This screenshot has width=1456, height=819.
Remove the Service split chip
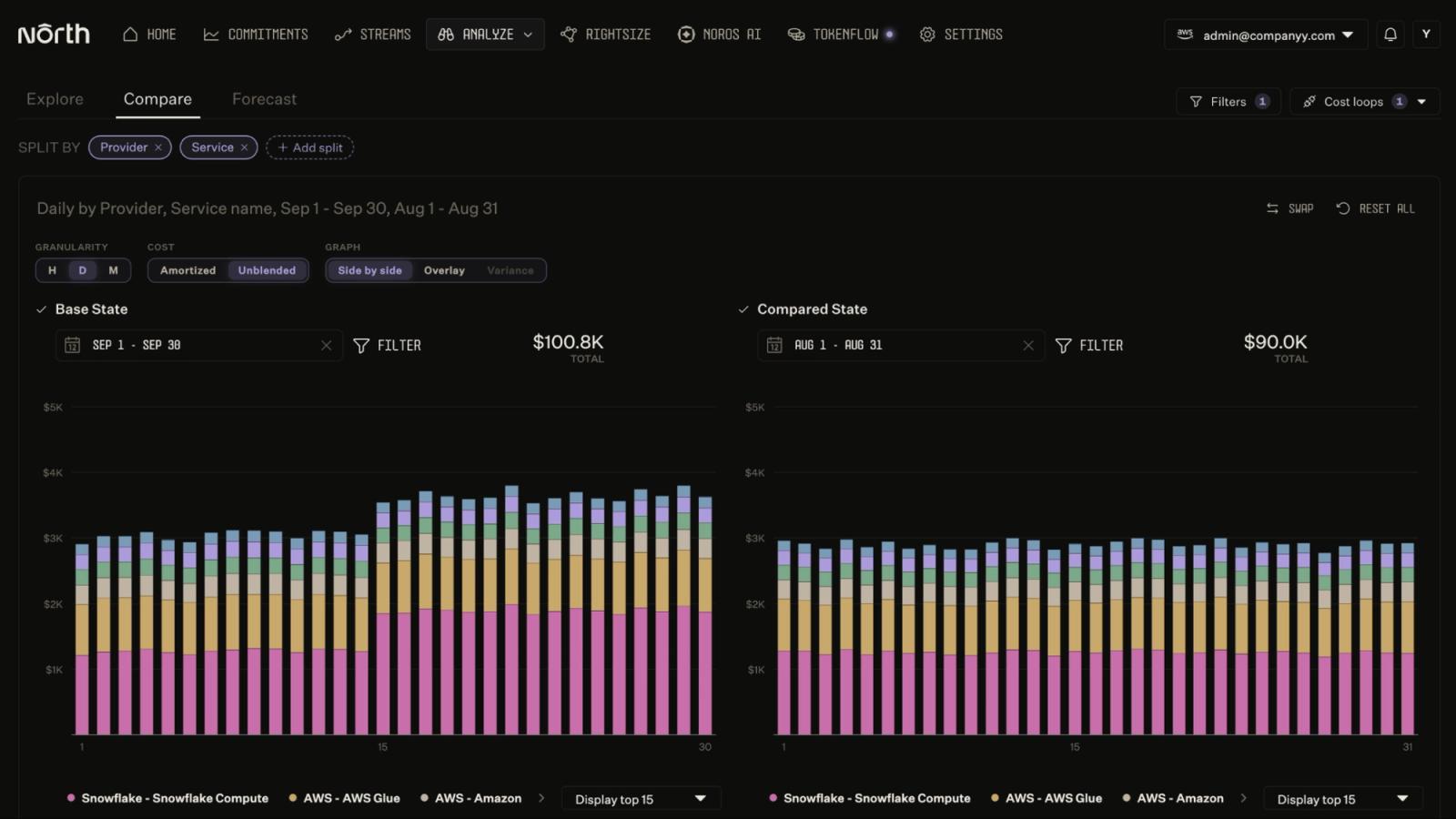(x=244, y=147)
